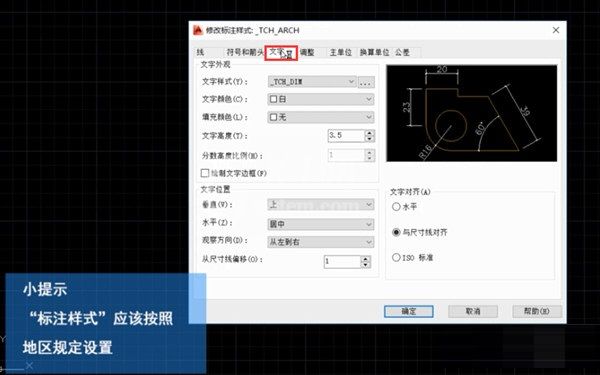The image size is (600, 375).
Task: Click the AutoCAD logo in the title bar
Action: tap(197, 30)
